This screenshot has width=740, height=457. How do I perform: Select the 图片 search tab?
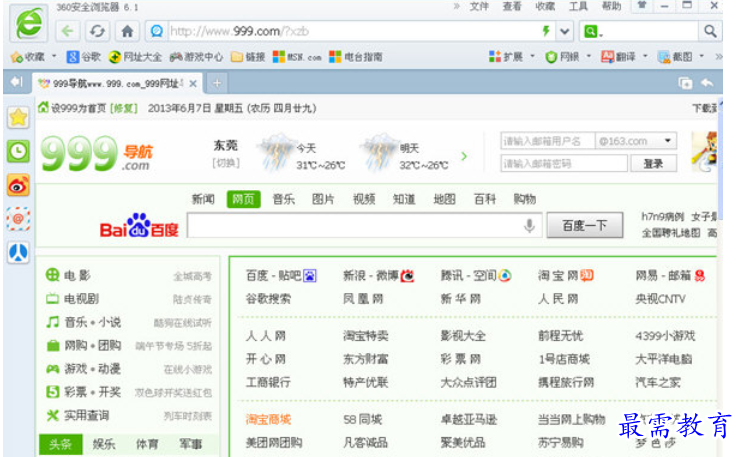(323, 199)
